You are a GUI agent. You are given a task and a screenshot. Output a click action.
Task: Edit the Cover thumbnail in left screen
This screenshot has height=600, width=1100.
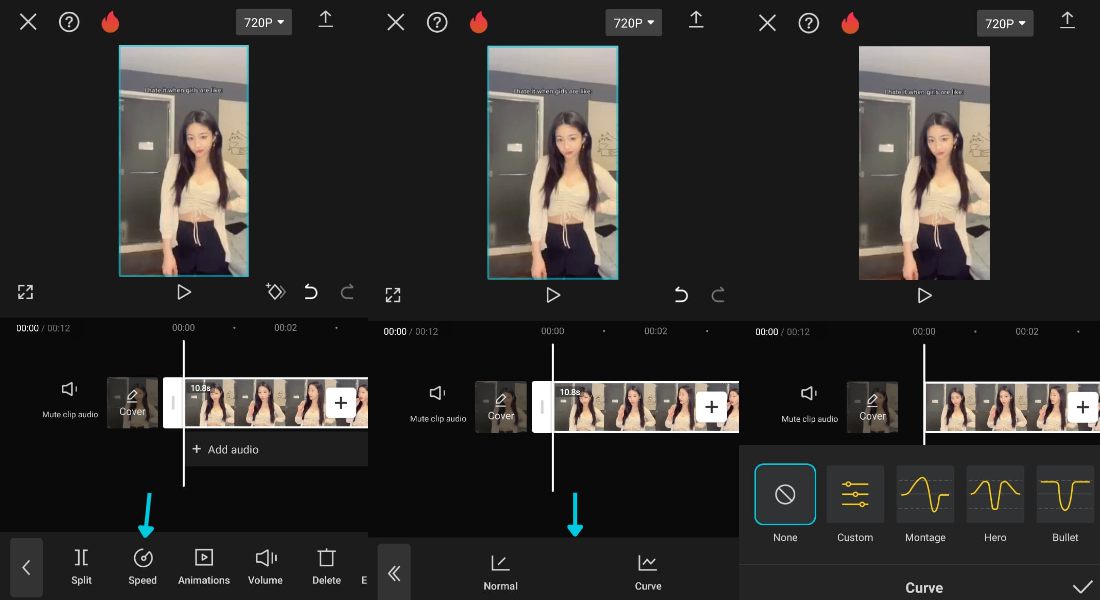(x=132, y=403)
